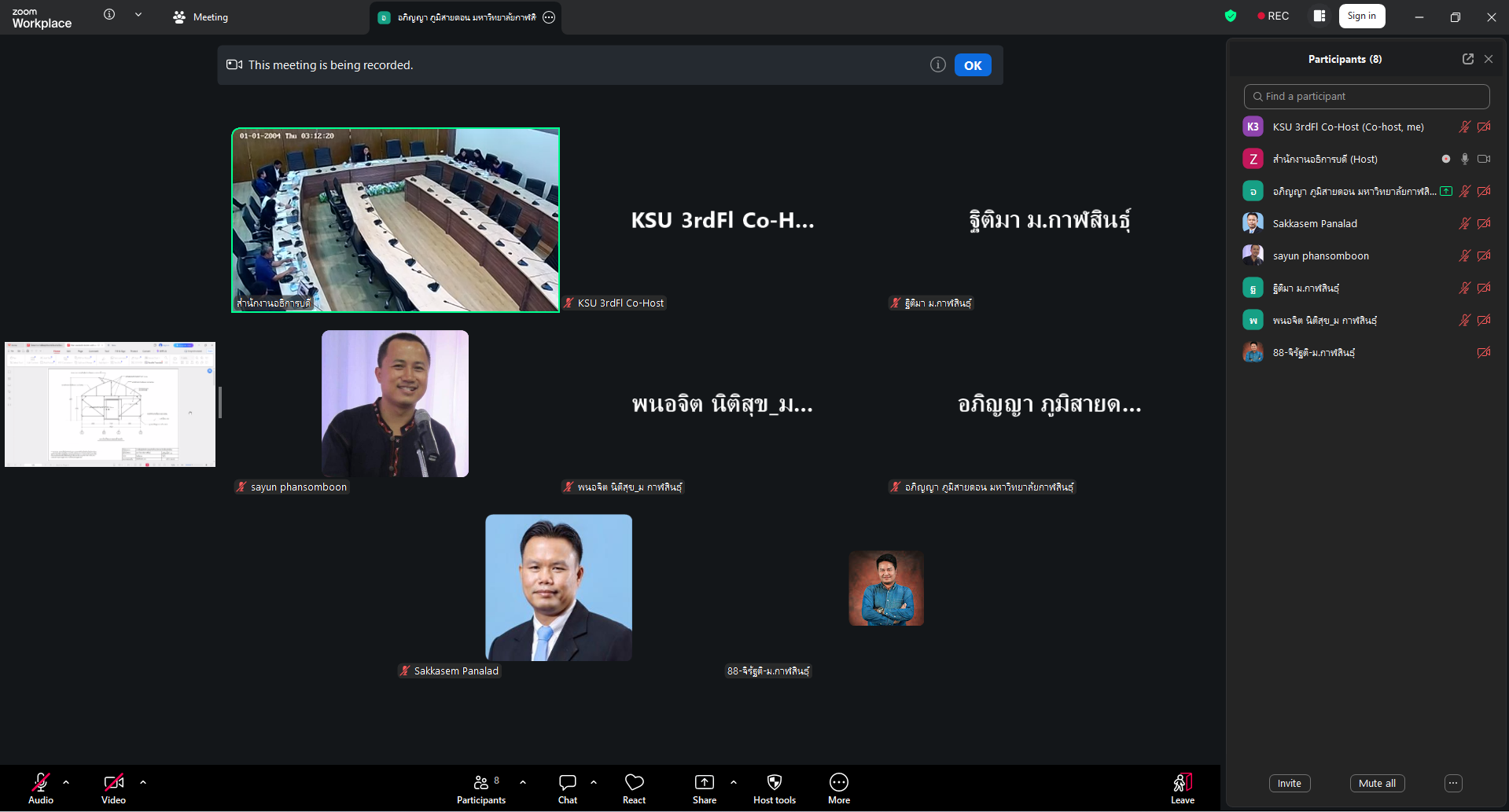Switch to the Meeting tab
1509x812 pixels.
click(x=201, y=17)
